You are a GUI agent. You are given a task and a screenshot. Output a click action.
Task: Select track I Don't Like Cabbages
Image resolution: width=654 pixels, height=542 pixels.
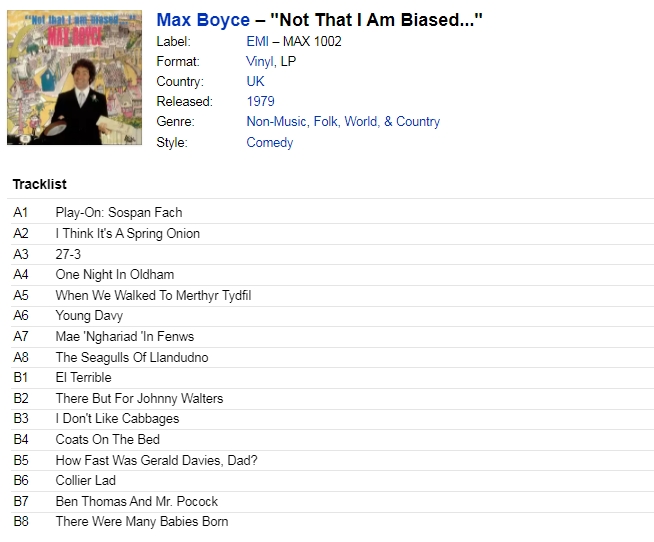117,418
